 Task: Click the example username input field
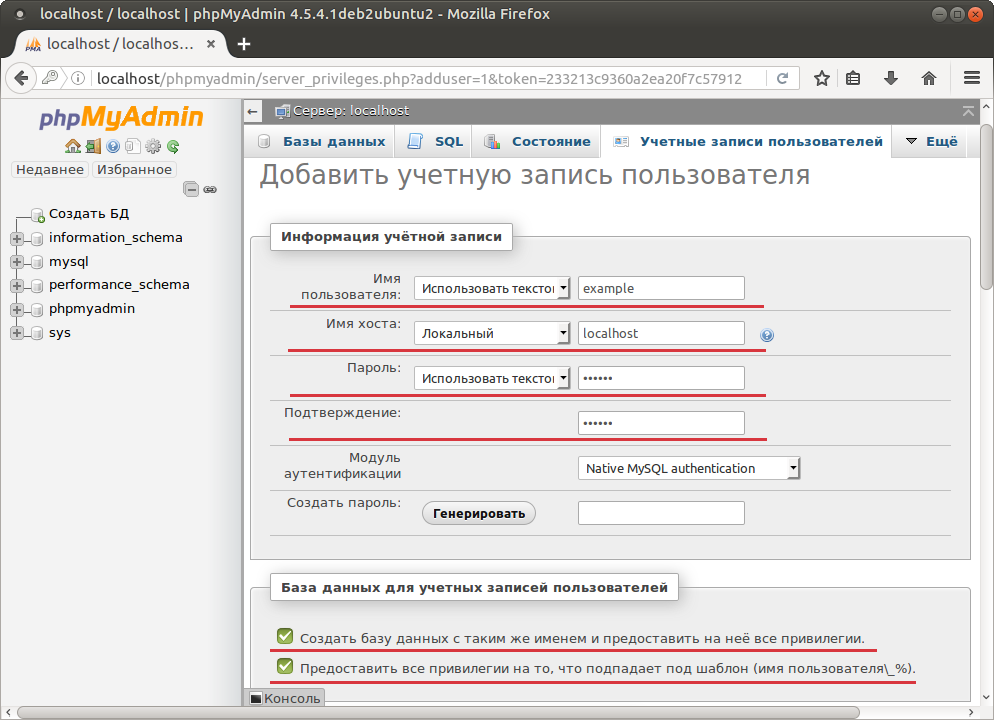coord(660,288)
